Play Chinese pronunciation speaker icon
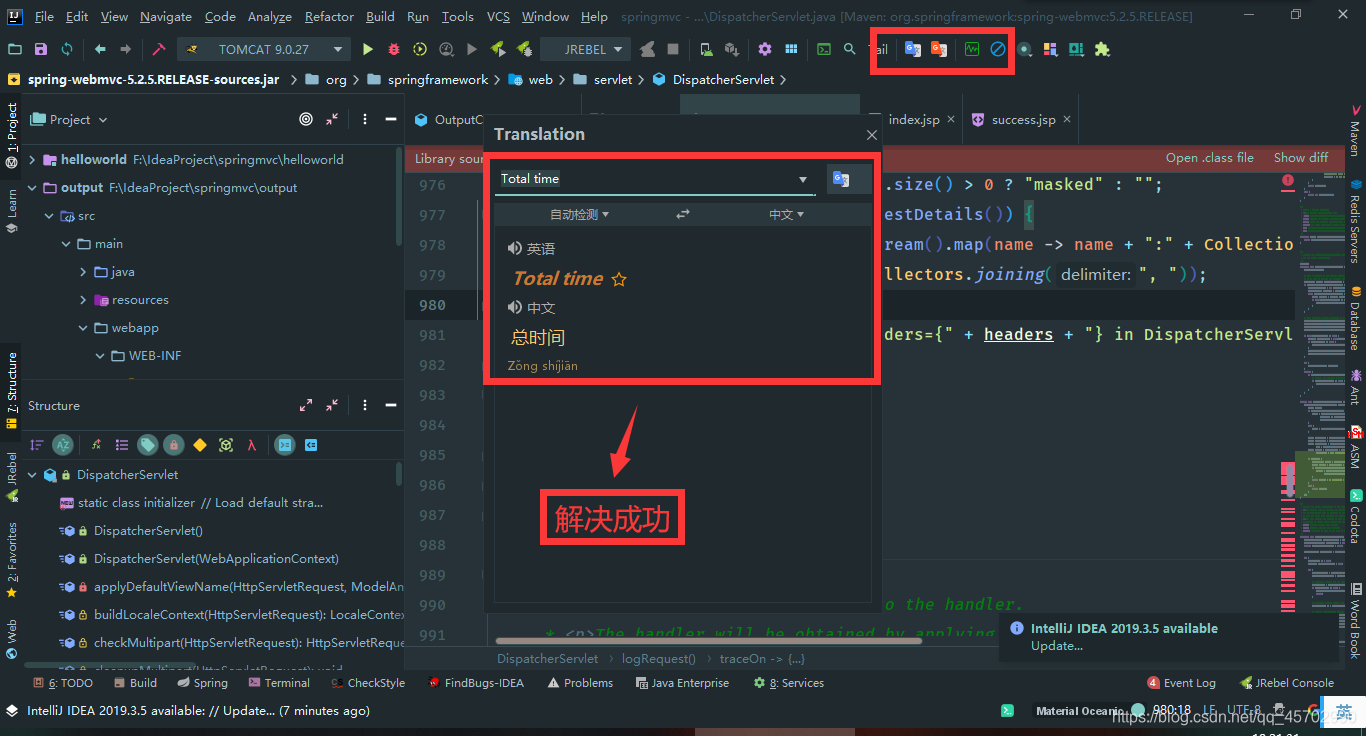The width and height of the screenshot is (1366, 736). (x=514, y=307)
